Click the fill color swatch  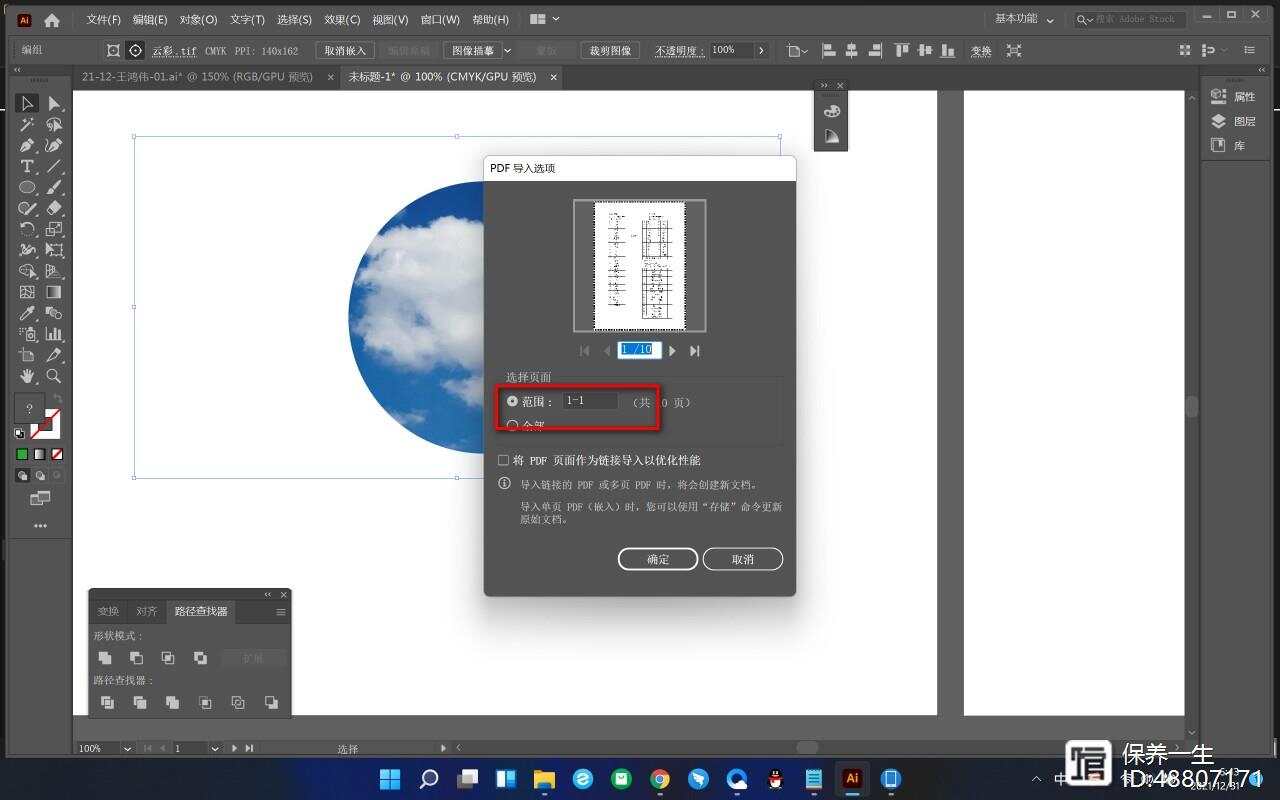coord(29,408)
